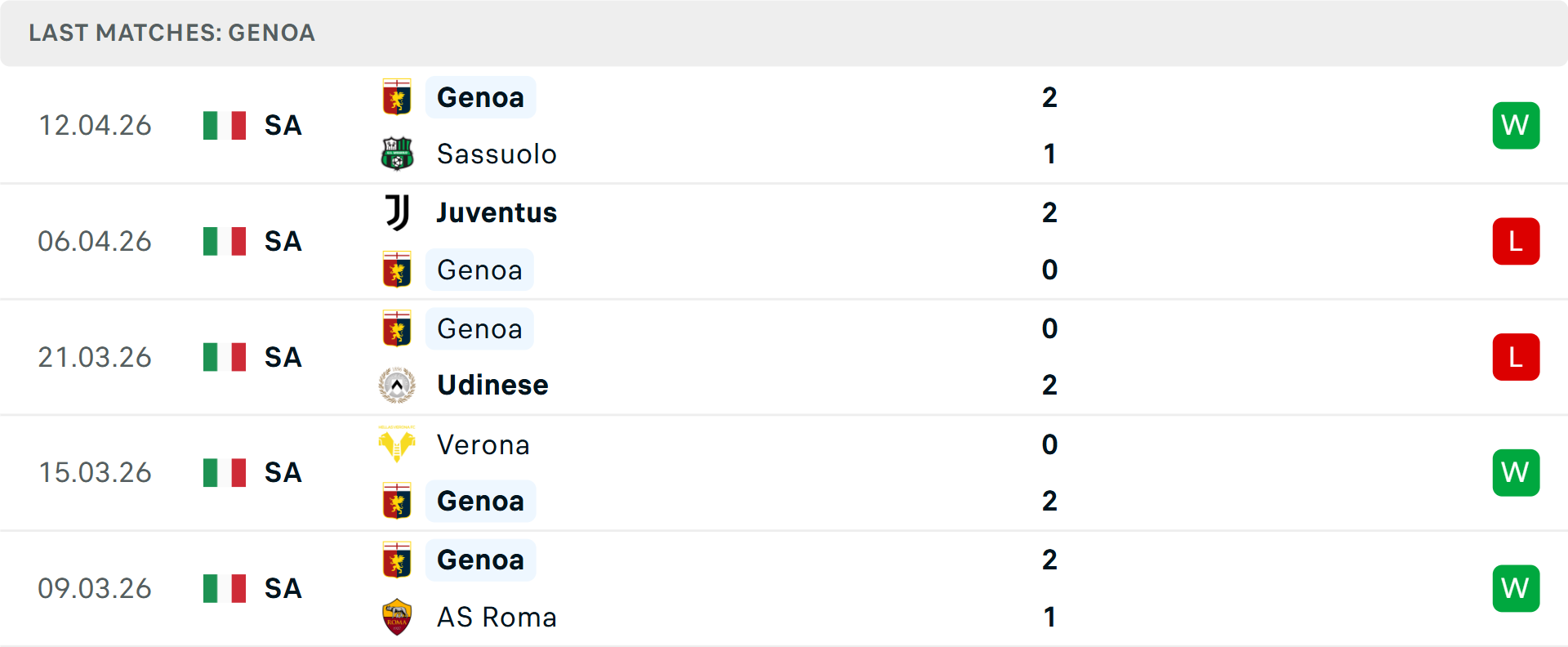
Task: Open the Udinese team link
Action: click(492, 385)
